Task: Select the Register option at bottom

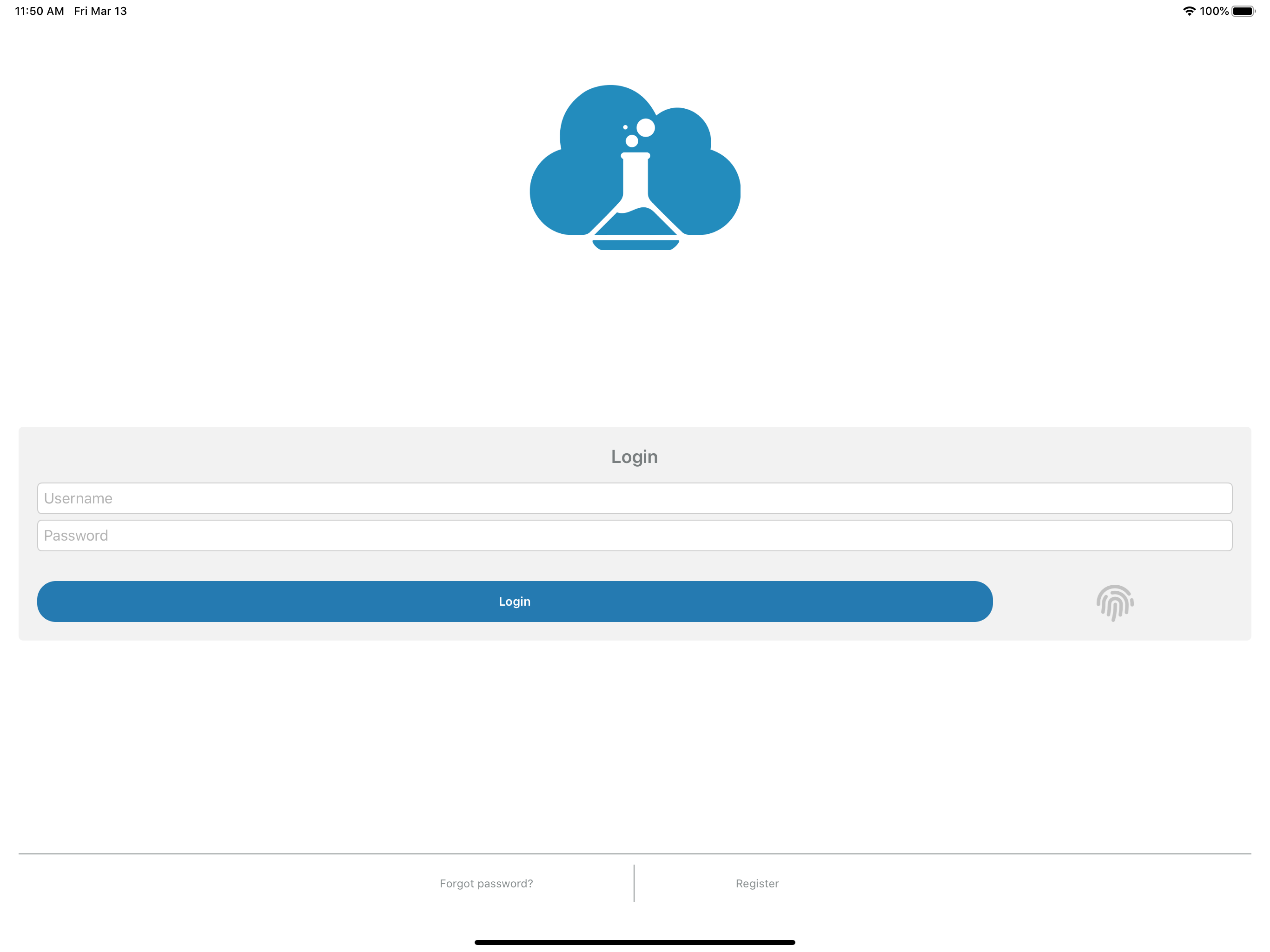Action: click(757, 883)
